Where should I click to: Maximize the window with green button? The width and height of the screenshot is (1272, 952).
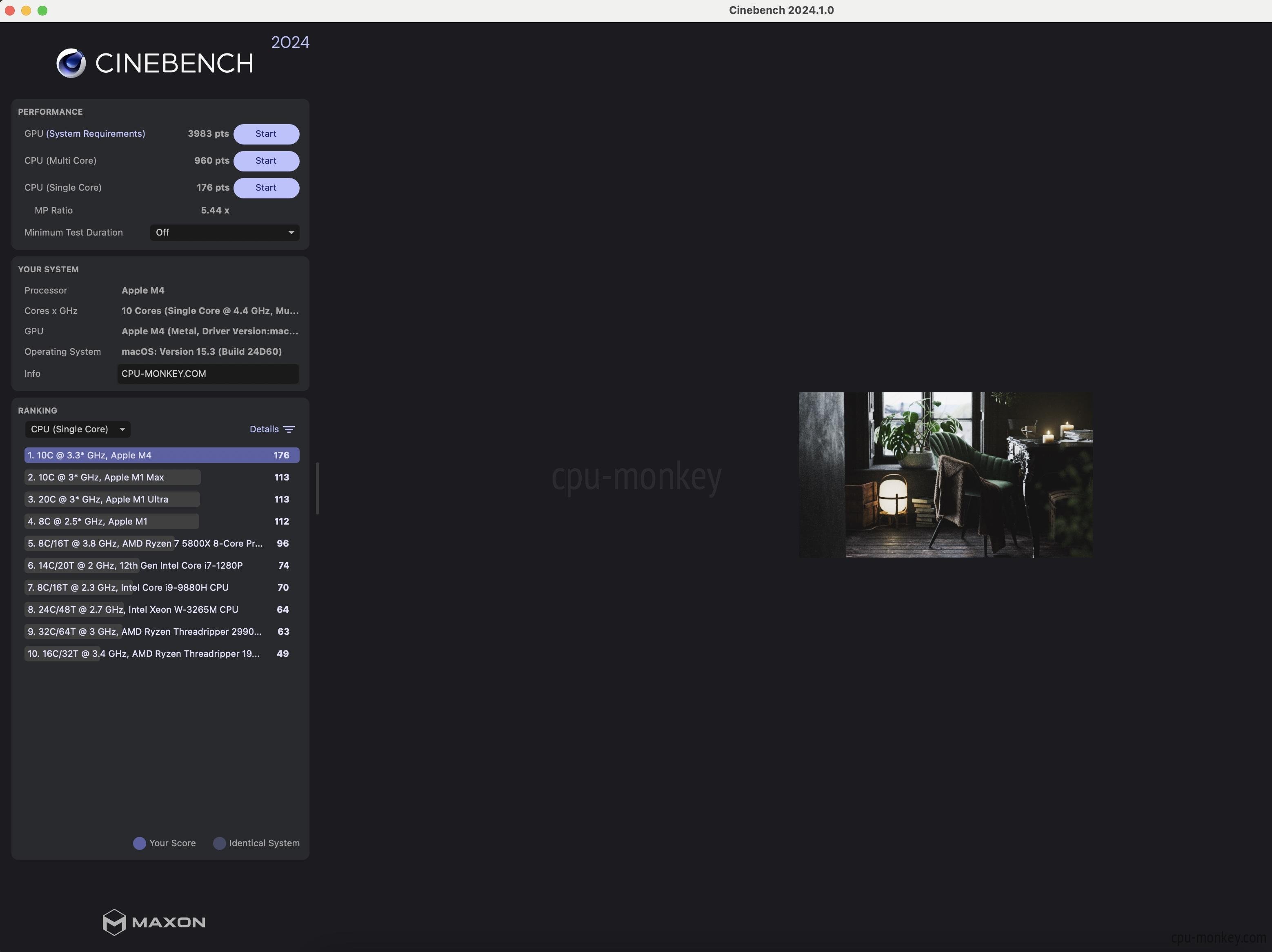pyautogui.click(x=42, y=10)
